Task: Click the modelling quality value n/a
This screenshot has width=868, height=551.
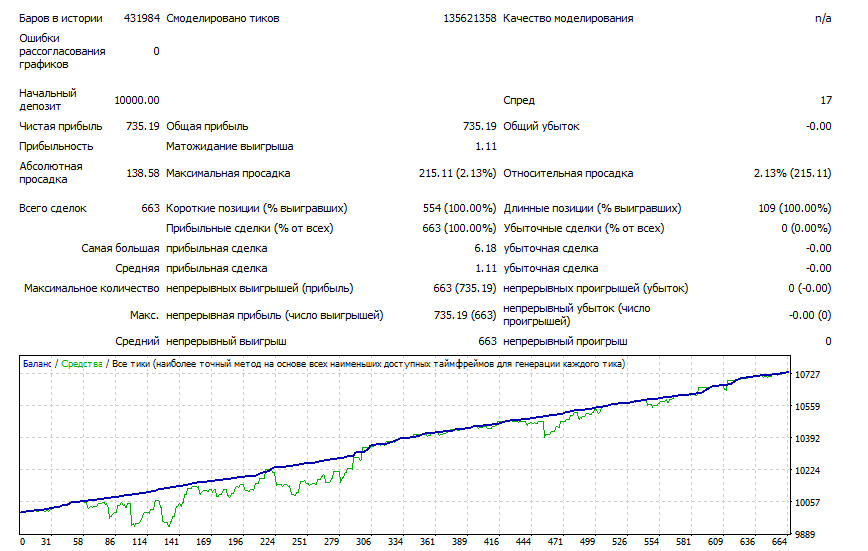Action: tap(823, 18)
